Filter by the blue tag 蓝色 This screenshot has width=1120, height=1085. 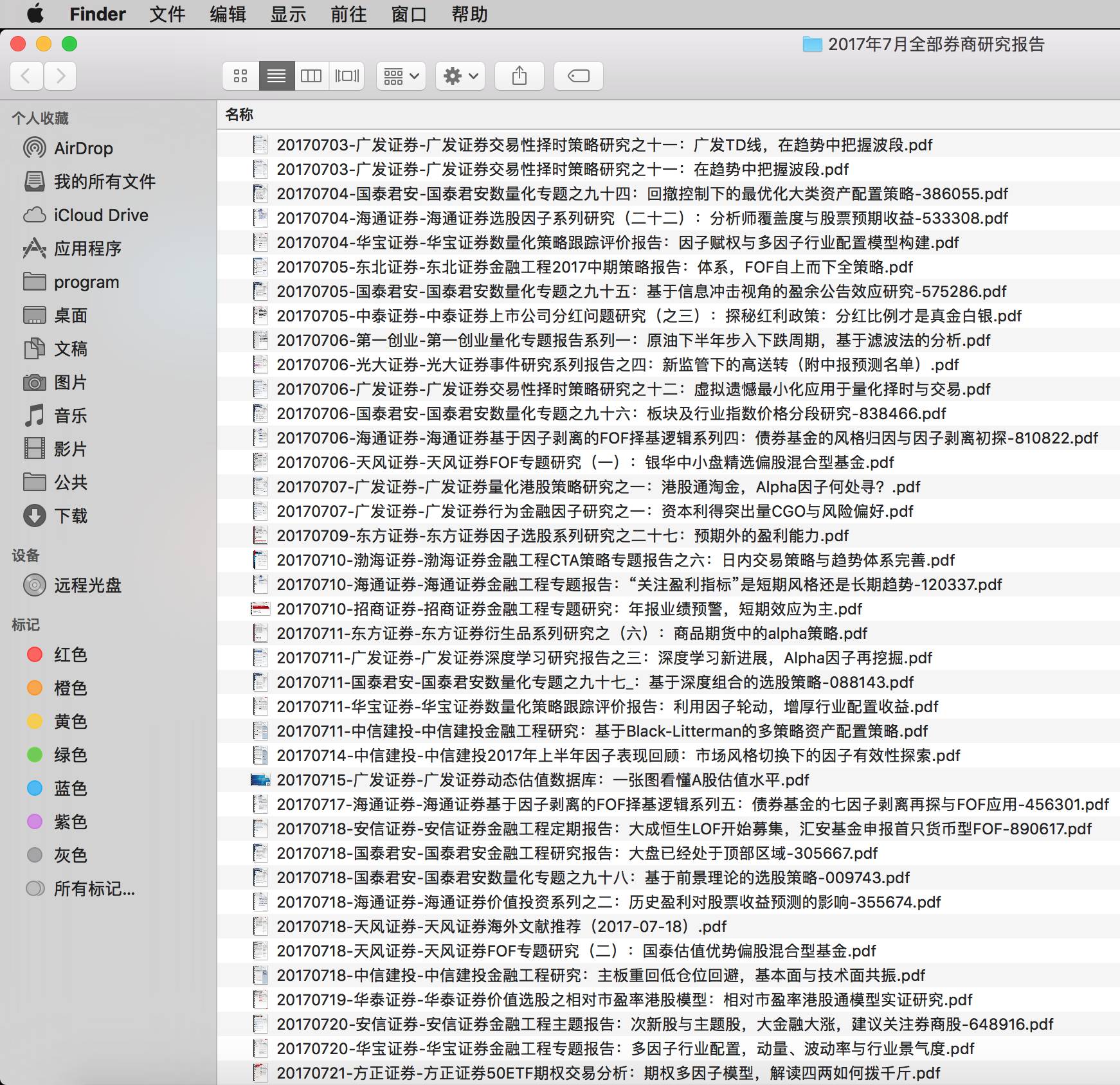pyautogui.click(x=57, y=789)
